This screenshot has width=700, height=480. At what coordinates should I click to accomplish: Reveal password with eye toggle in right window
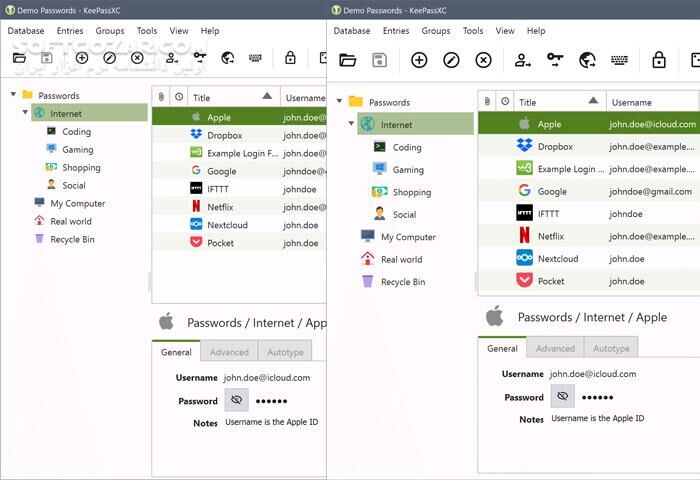[562, 397]
